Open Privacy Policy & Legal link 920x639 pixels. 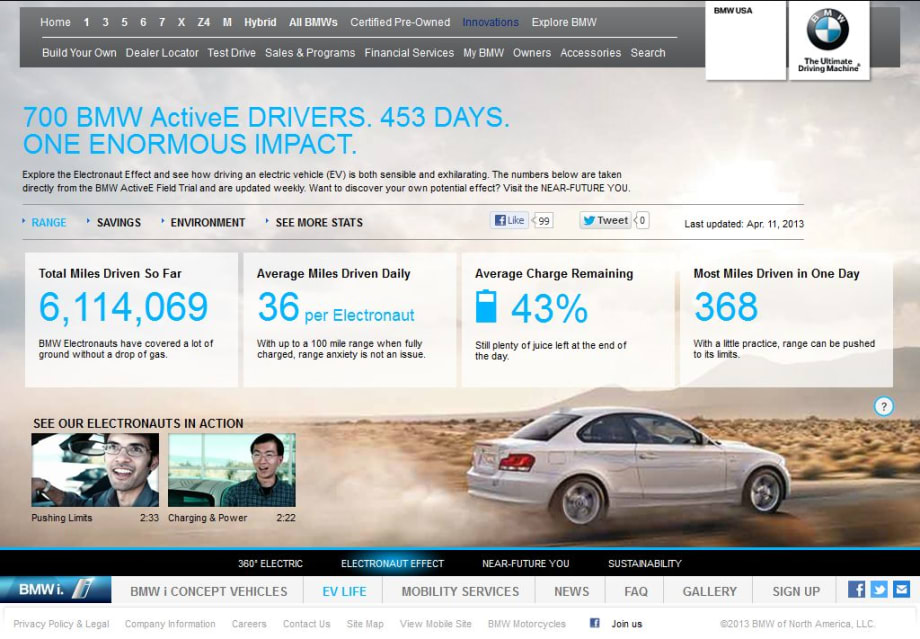pyautogui.click(x=61, y=624)
